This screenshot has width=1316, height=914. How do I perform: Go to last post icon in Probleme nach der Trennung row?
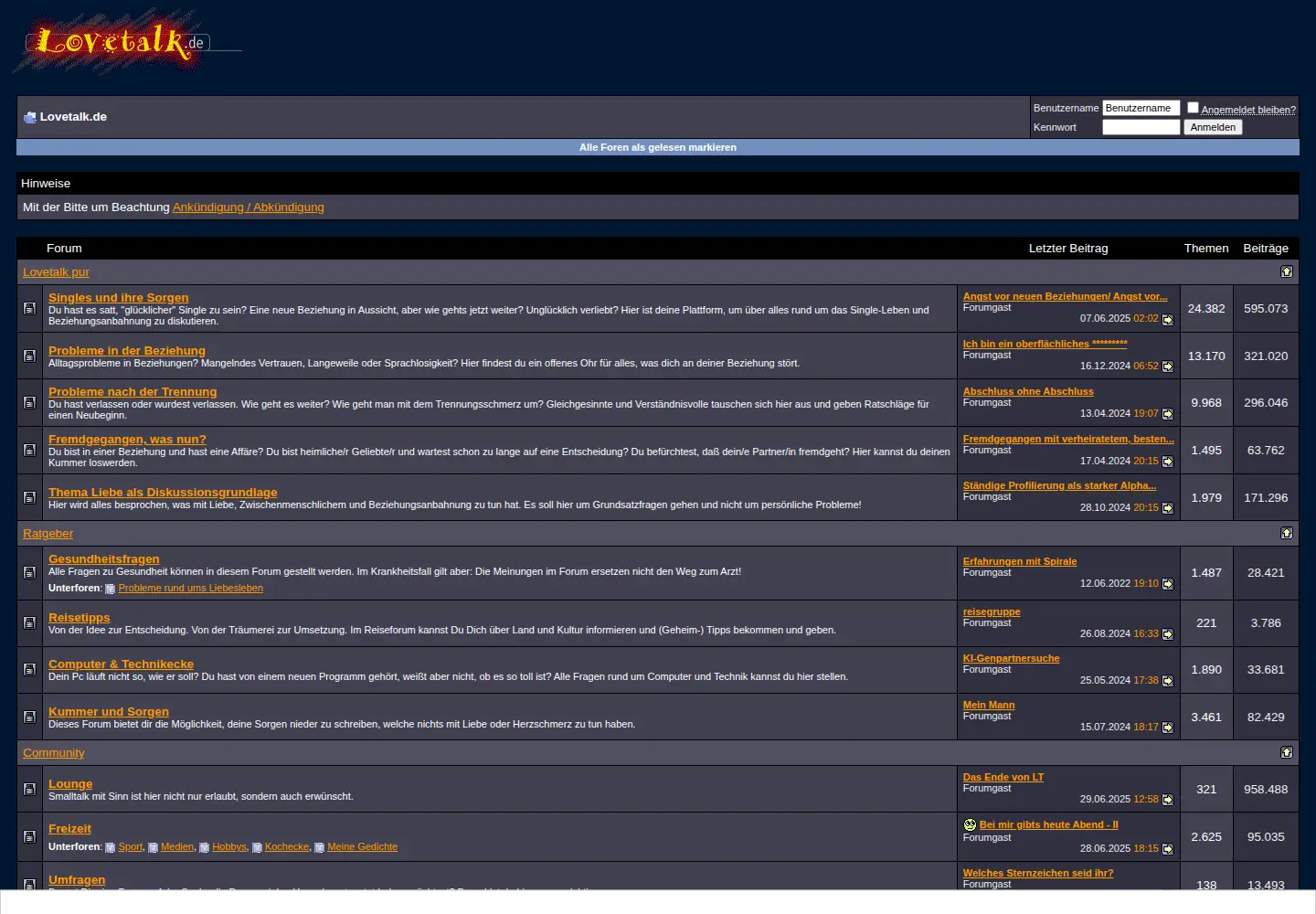point(1167,414)
